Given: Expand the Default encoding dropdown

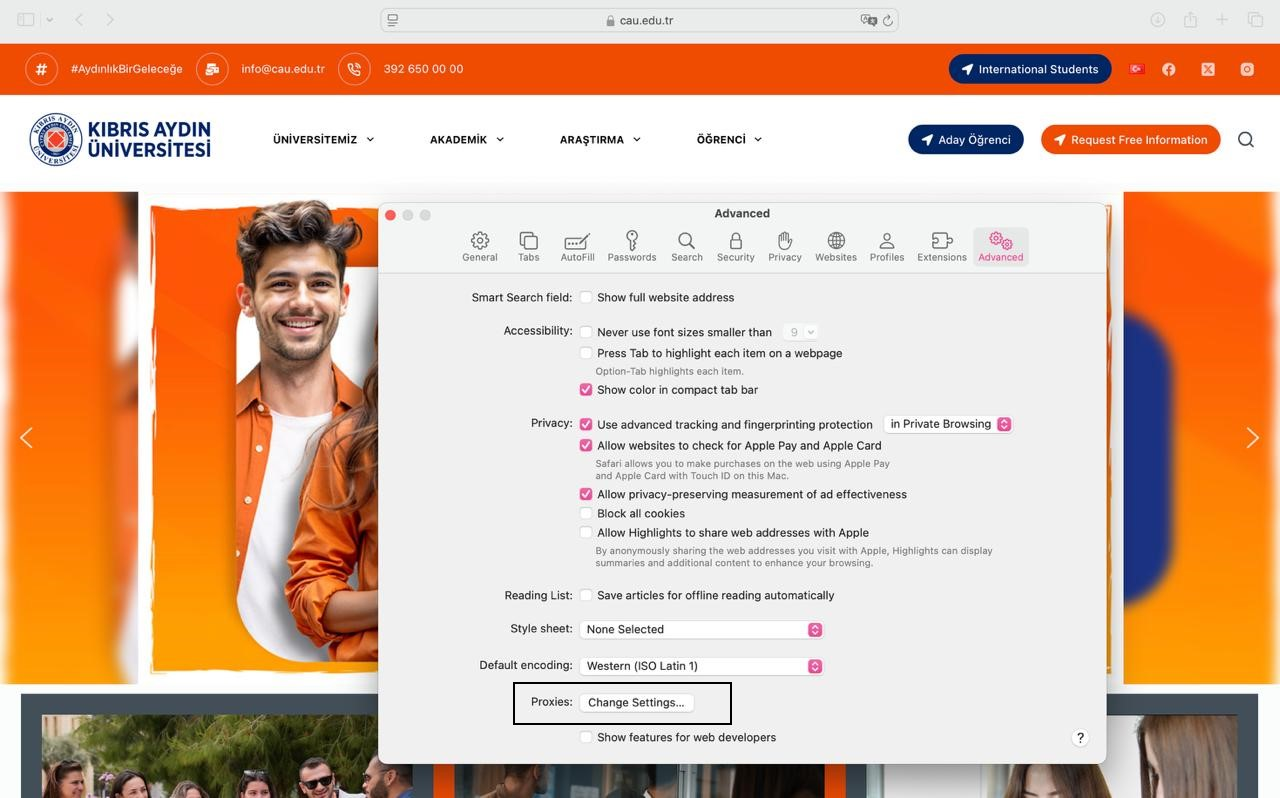Looking at the screenshot, I should [x=701, y=666].
